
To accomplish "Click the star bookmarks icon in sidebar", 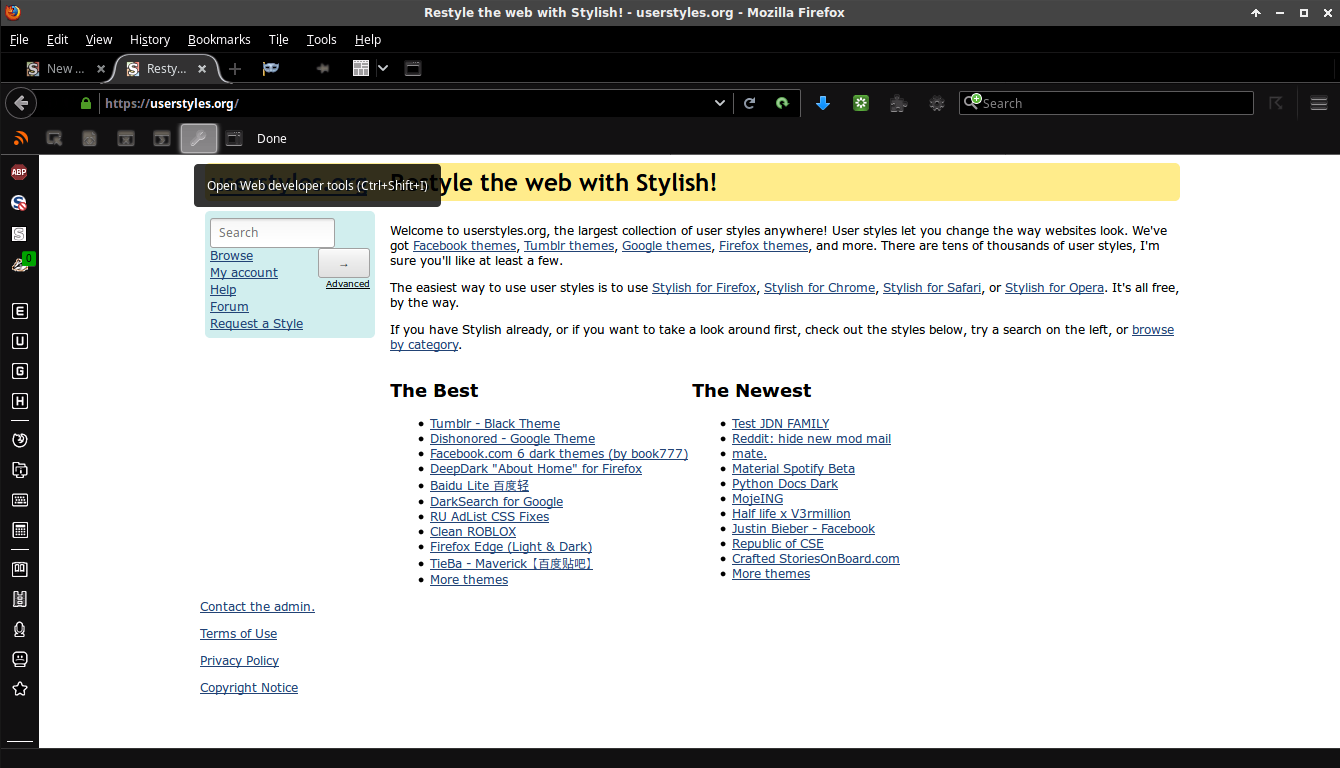I will [x=19, y=689].
